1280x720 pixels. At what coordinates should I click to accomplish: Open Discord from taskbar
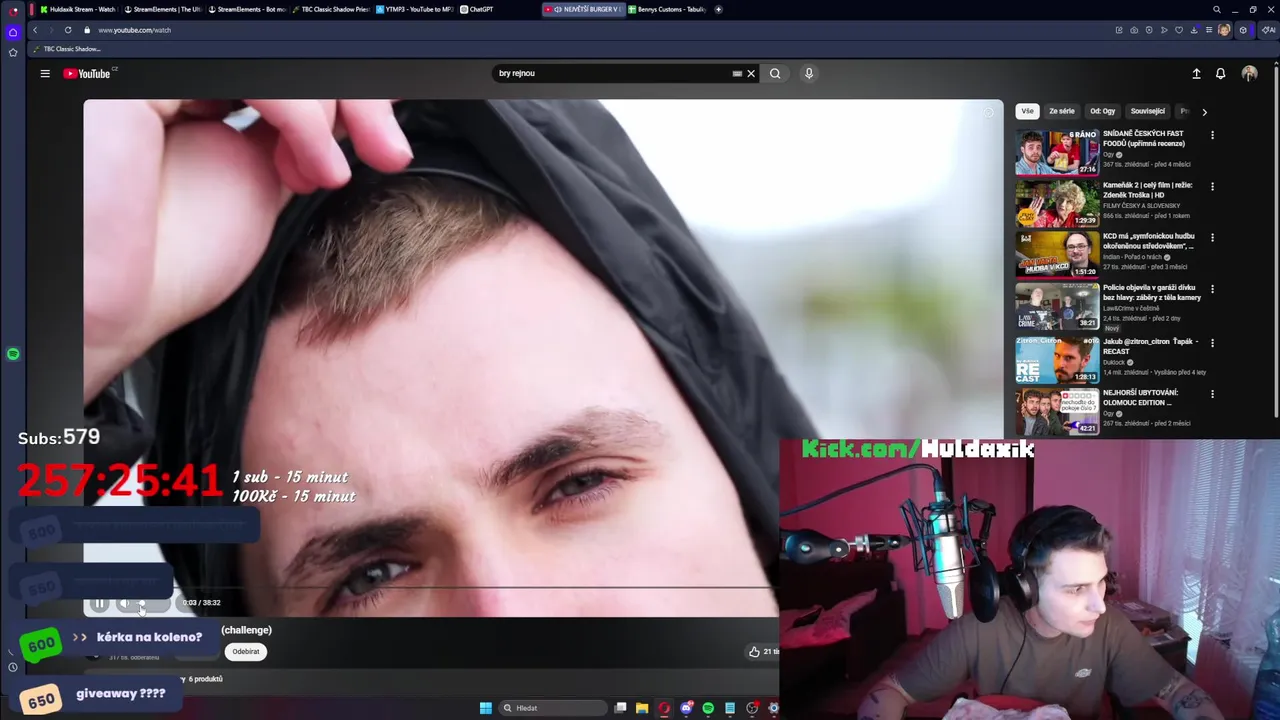686,708
